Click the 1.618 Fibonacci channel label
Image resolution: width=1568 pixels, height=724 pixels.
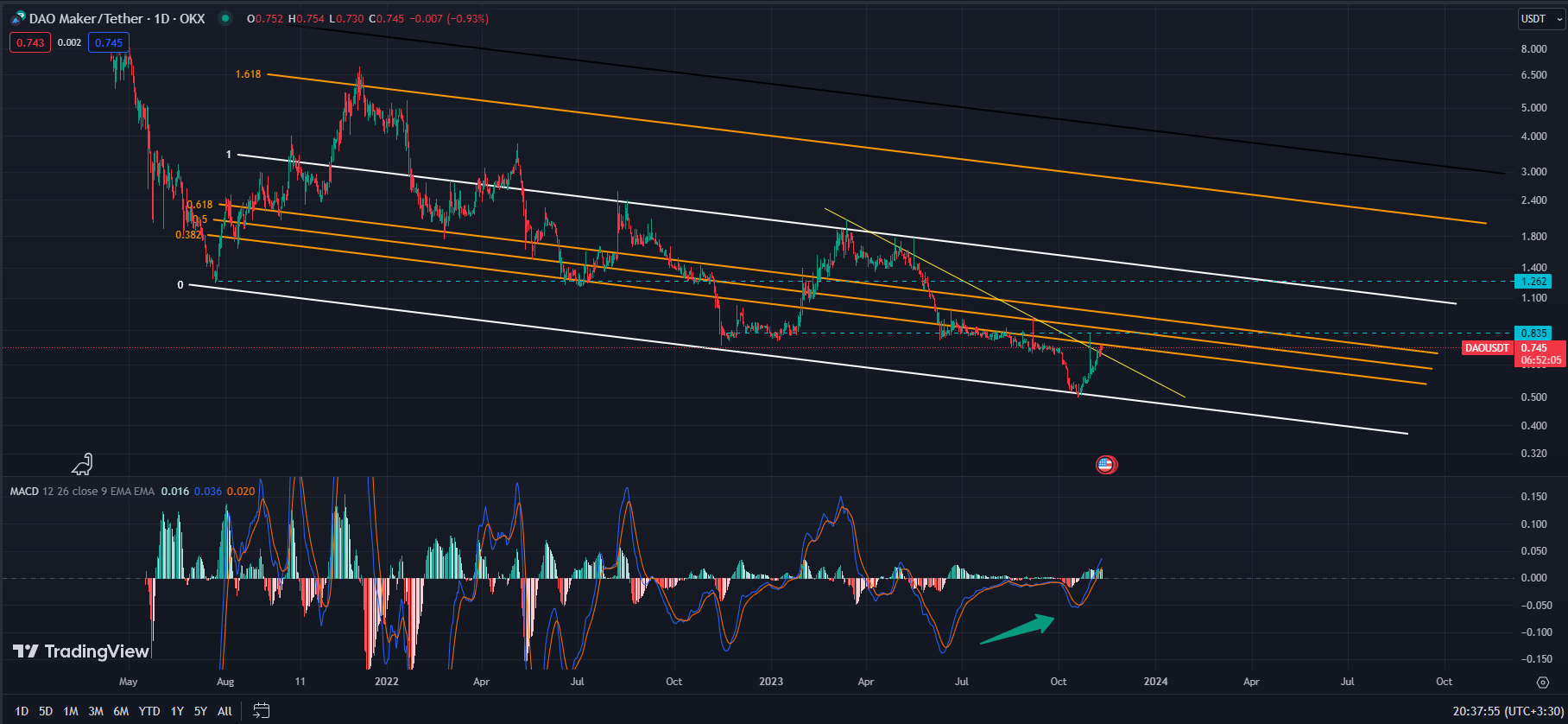[x=248, y=74]
